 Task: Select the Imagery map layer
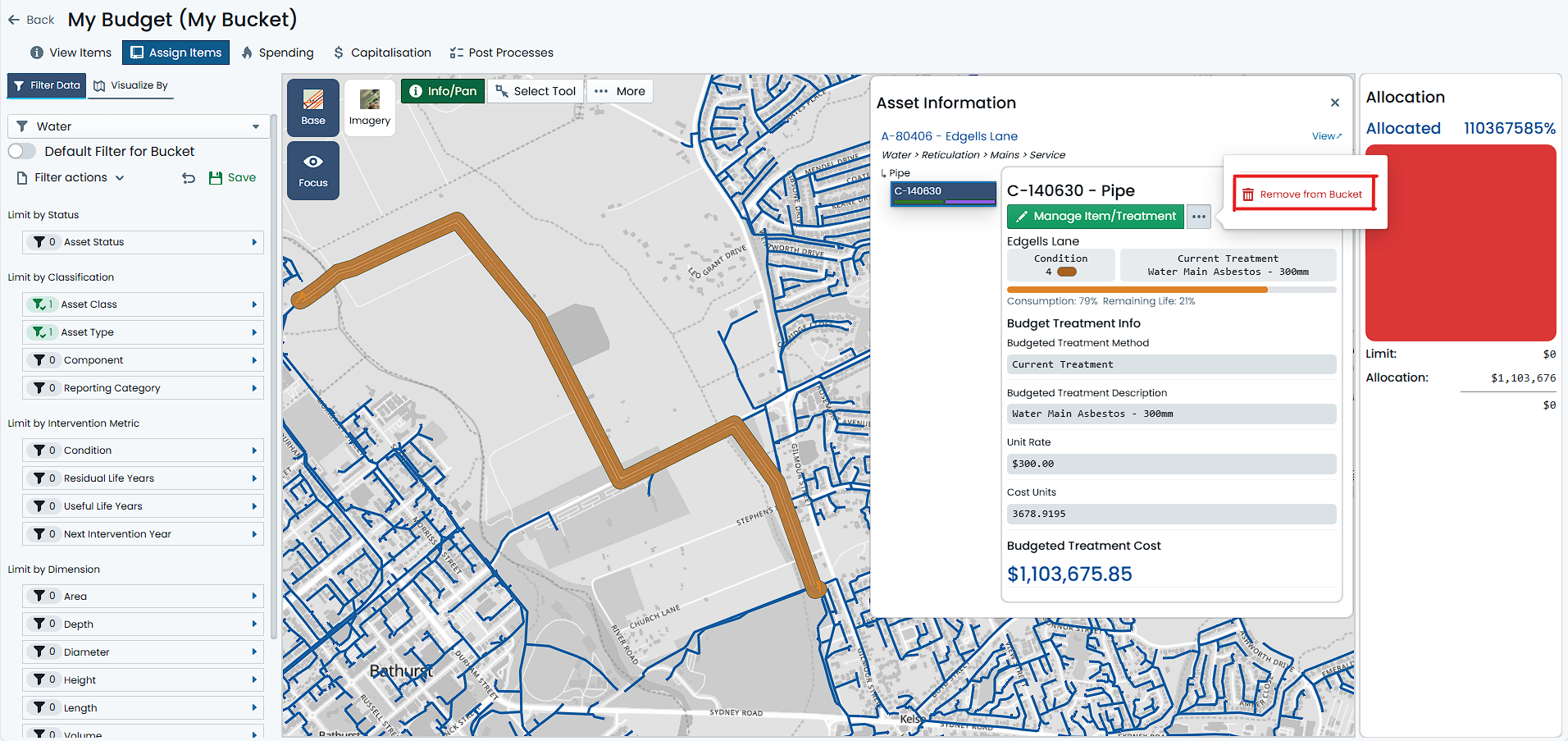pyautogui.click(x=370, y=107)
